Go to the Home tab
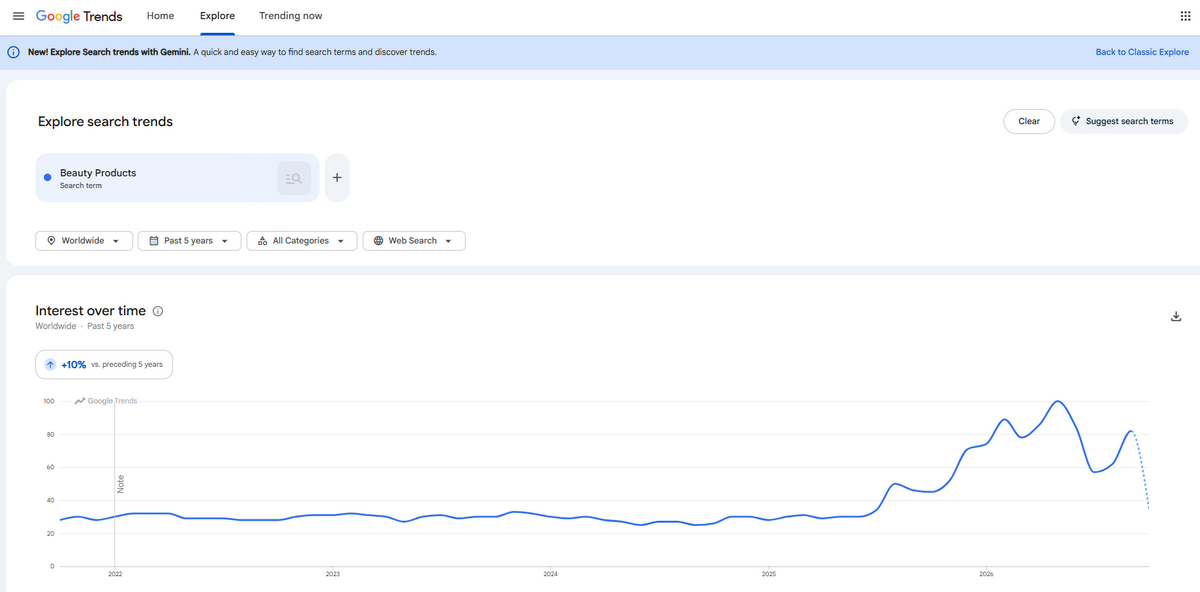This screenshot has width=1200, height=592. tap(160, 16)
